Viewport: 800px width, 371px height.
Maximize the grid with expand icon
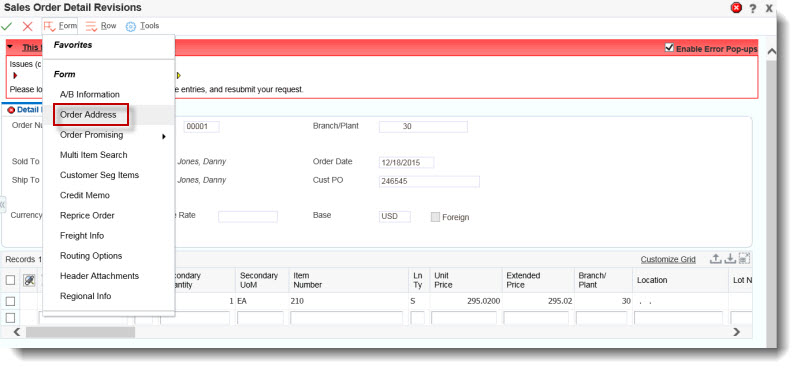point(744,259)
